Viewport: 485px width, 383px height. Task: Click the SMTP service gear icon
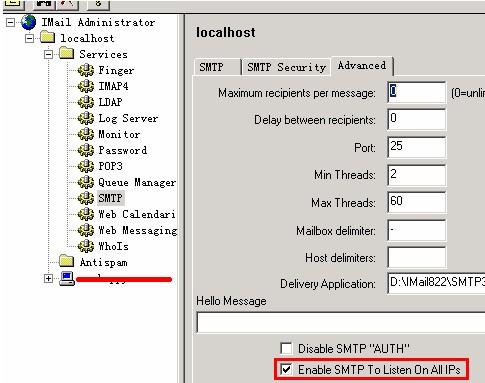click(x=86, y=198)
